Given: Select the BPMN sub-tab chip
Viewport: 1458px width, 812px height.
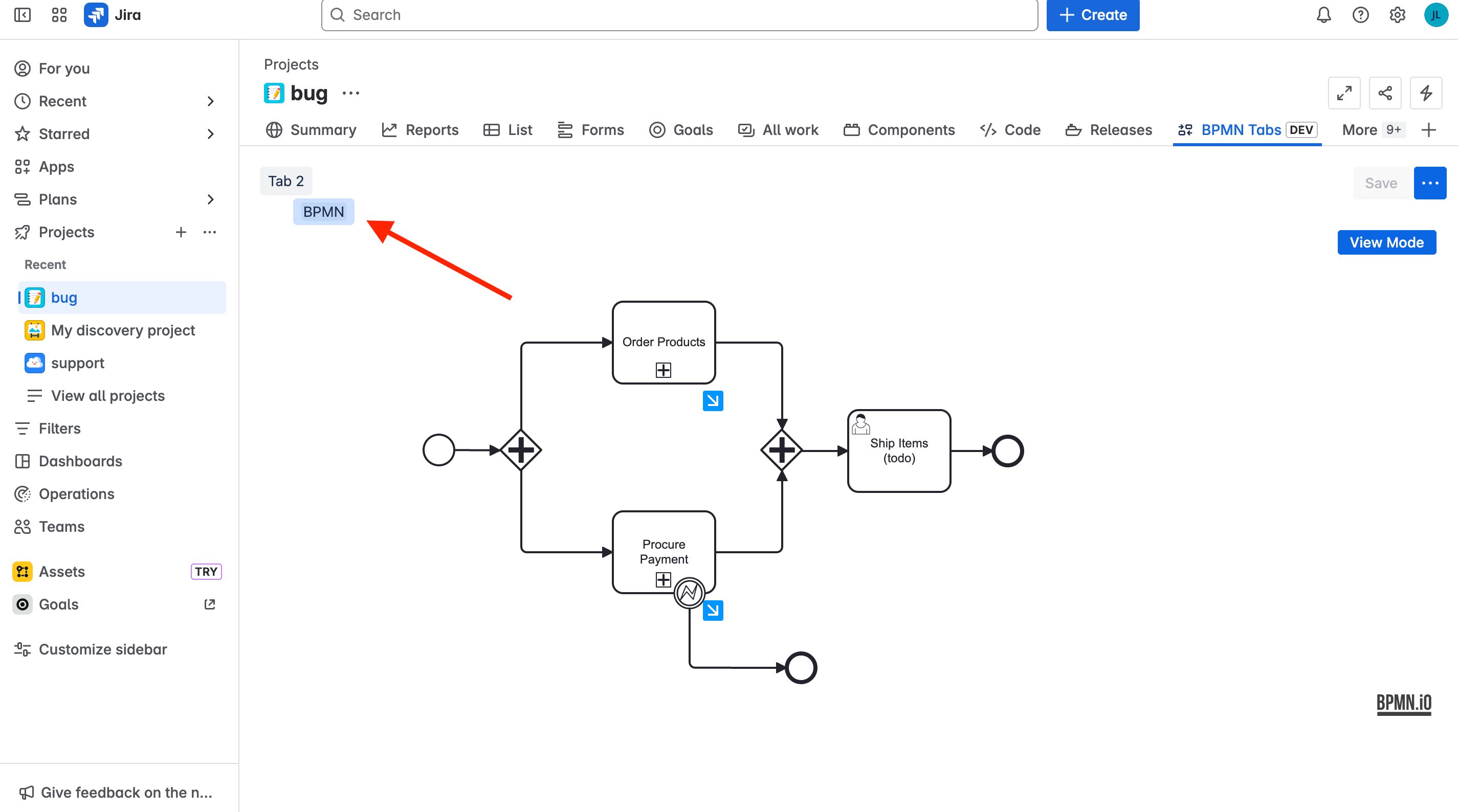Looking at the screenshot, I should 324,212.
